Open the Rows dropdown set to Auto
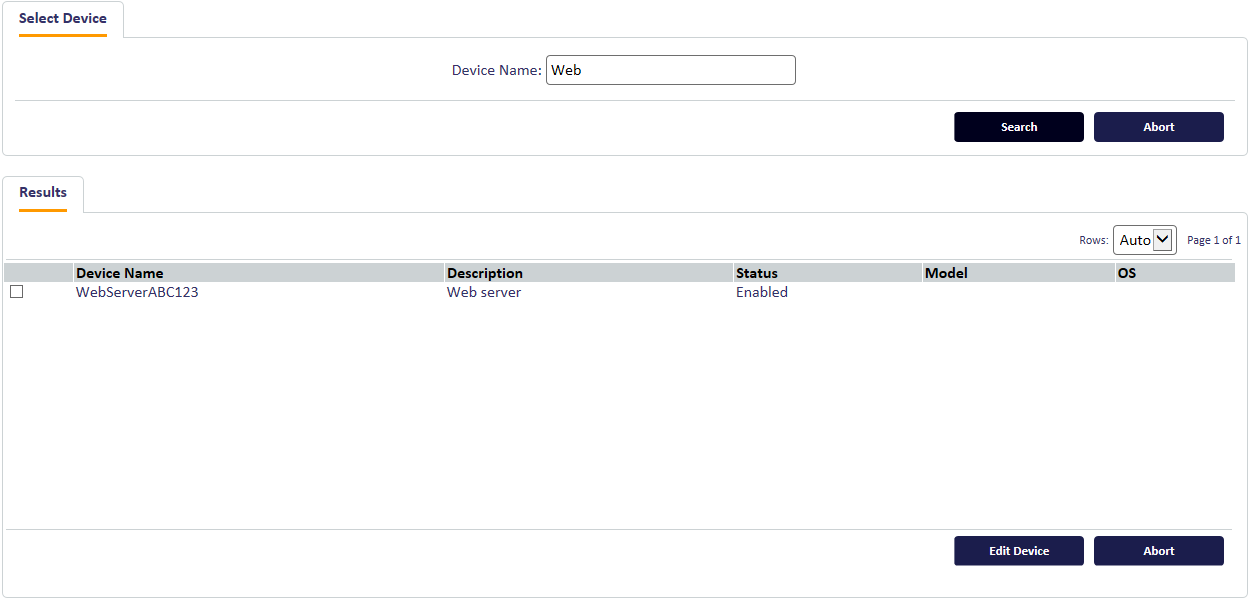 pos(1145,240)
